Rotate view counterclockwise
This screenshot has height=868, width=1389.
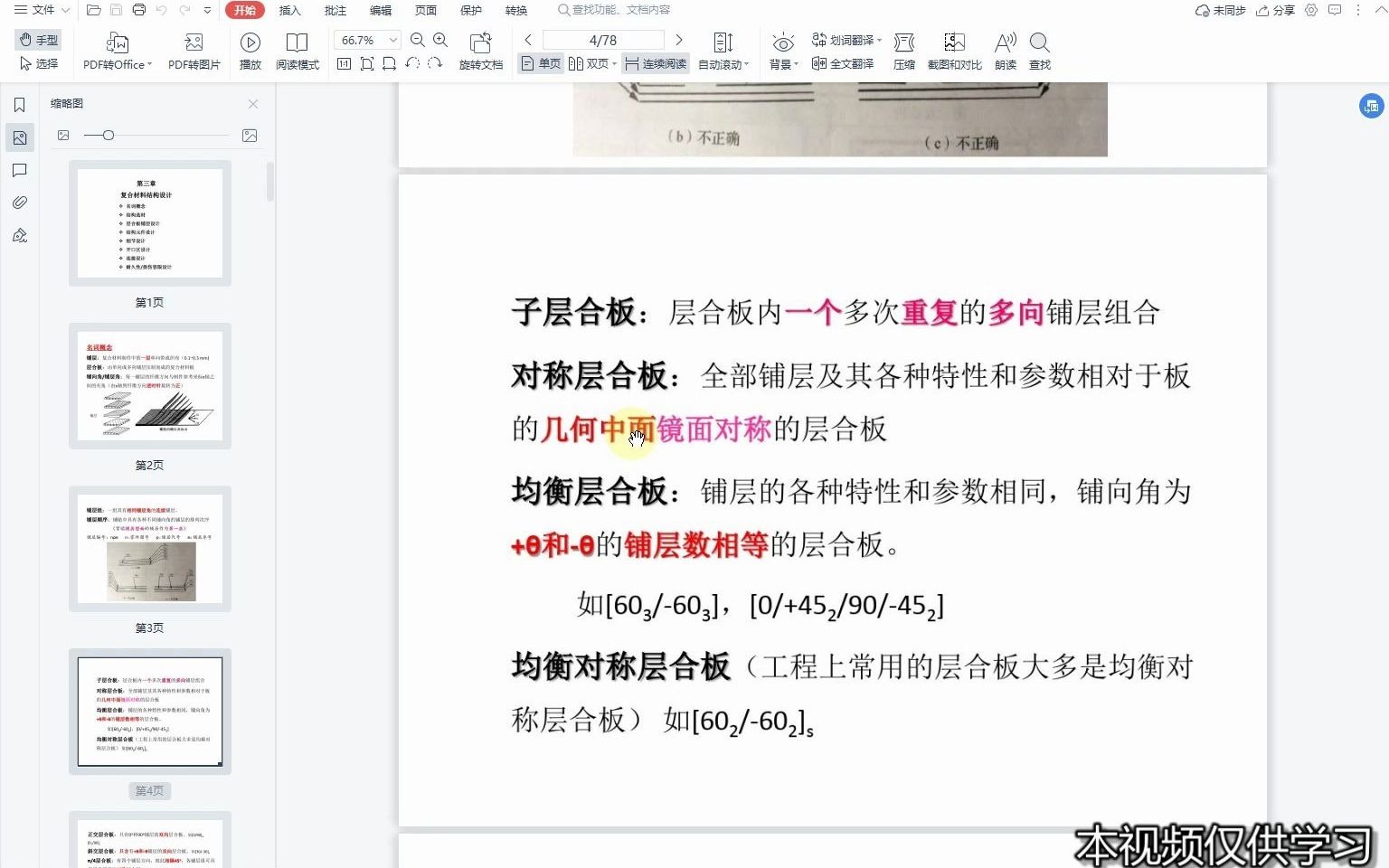point(412,63)
